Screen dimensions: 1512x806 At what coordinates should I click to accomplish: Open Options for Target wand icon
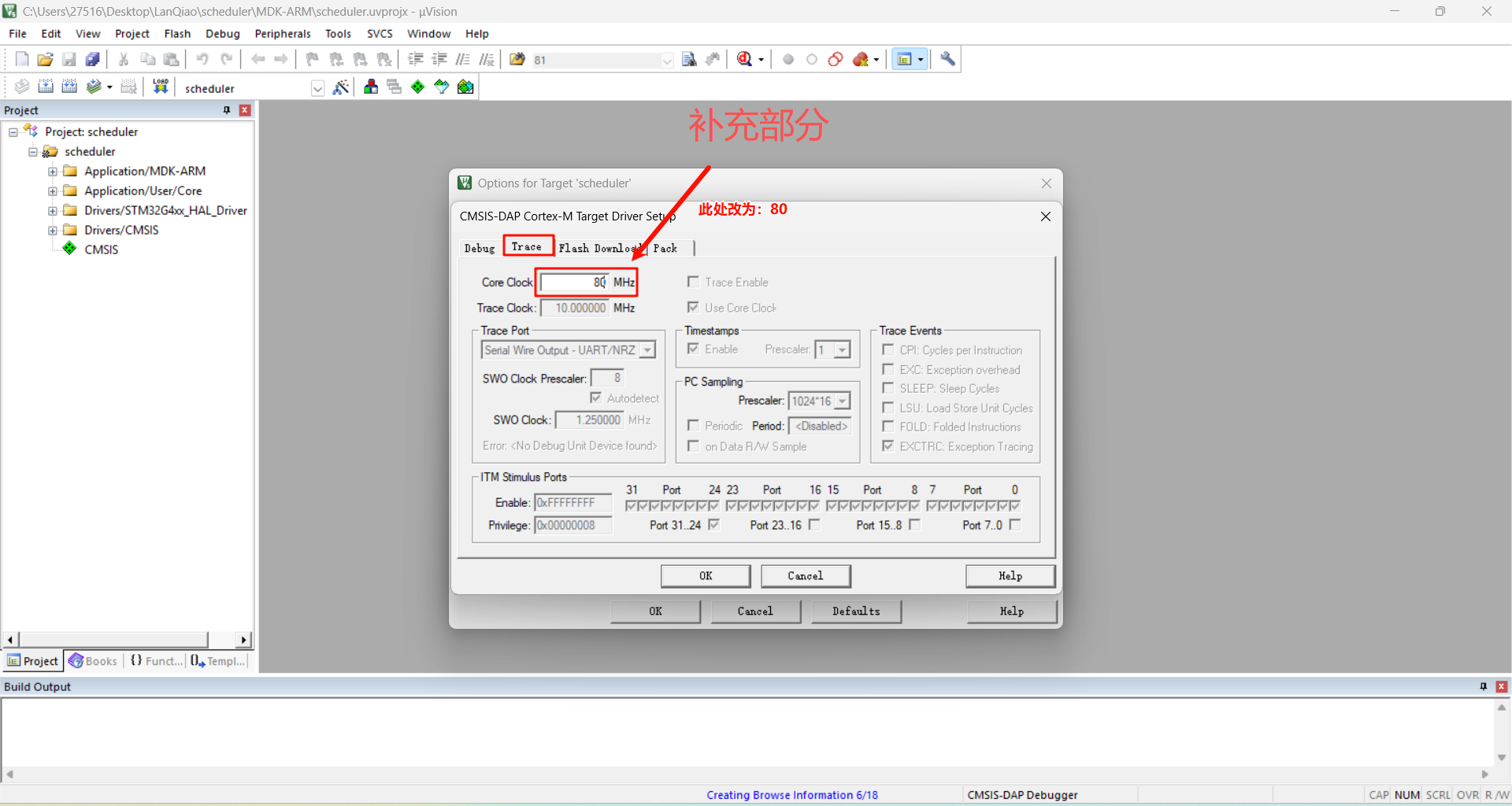pyautogui.click(x=341, y=87)
